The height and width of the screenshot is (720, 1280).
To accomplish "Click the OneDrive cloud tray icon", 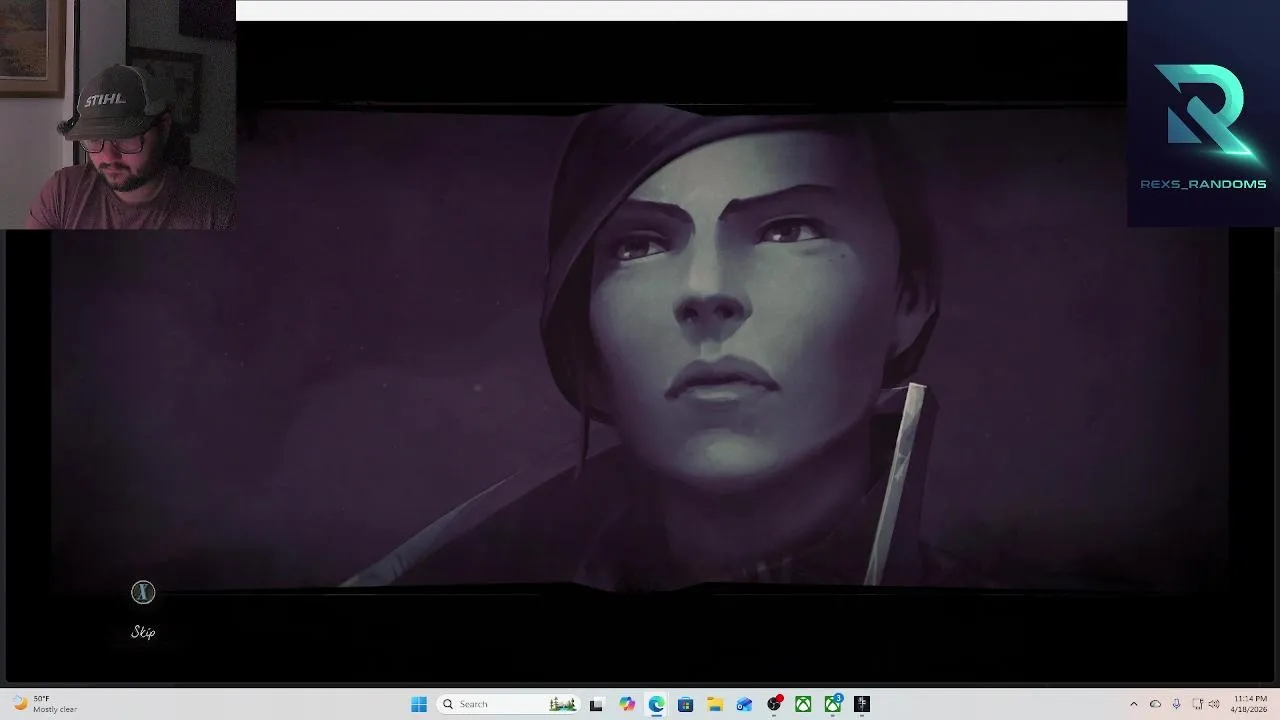I will click(x=1155, y=704).
